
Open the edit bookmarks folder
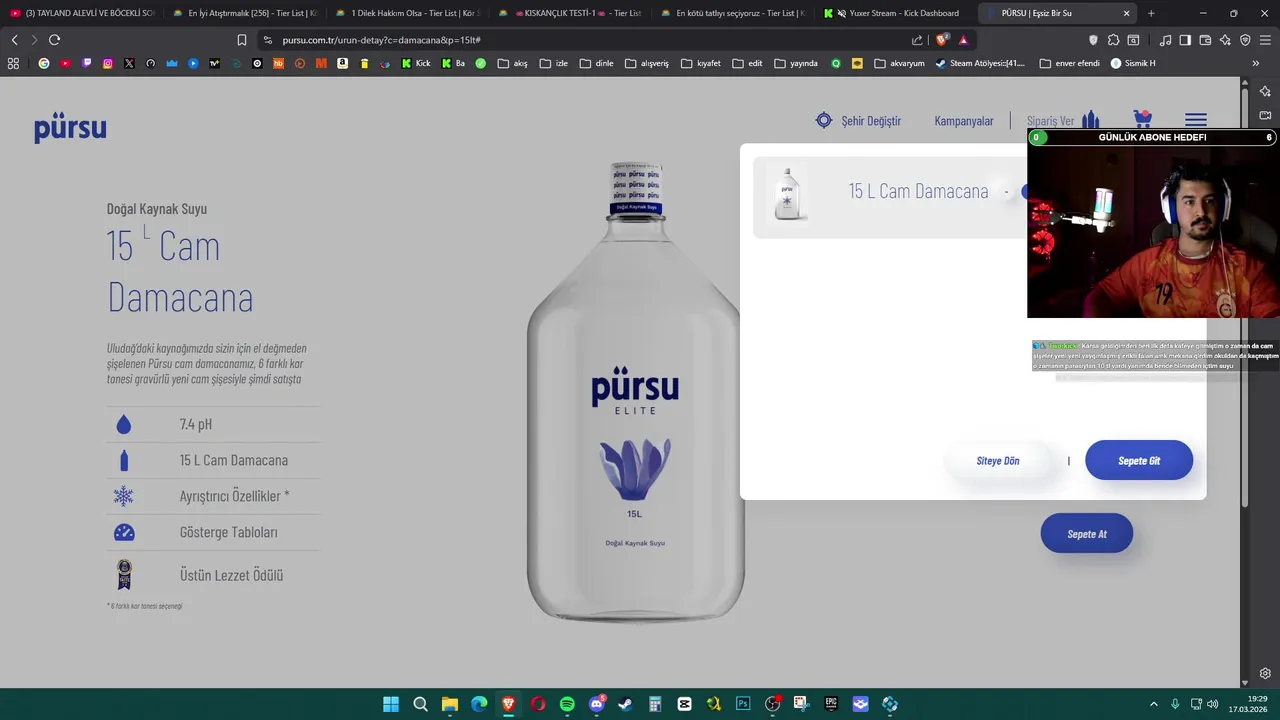pyautogui.click(x=748, y=63)
